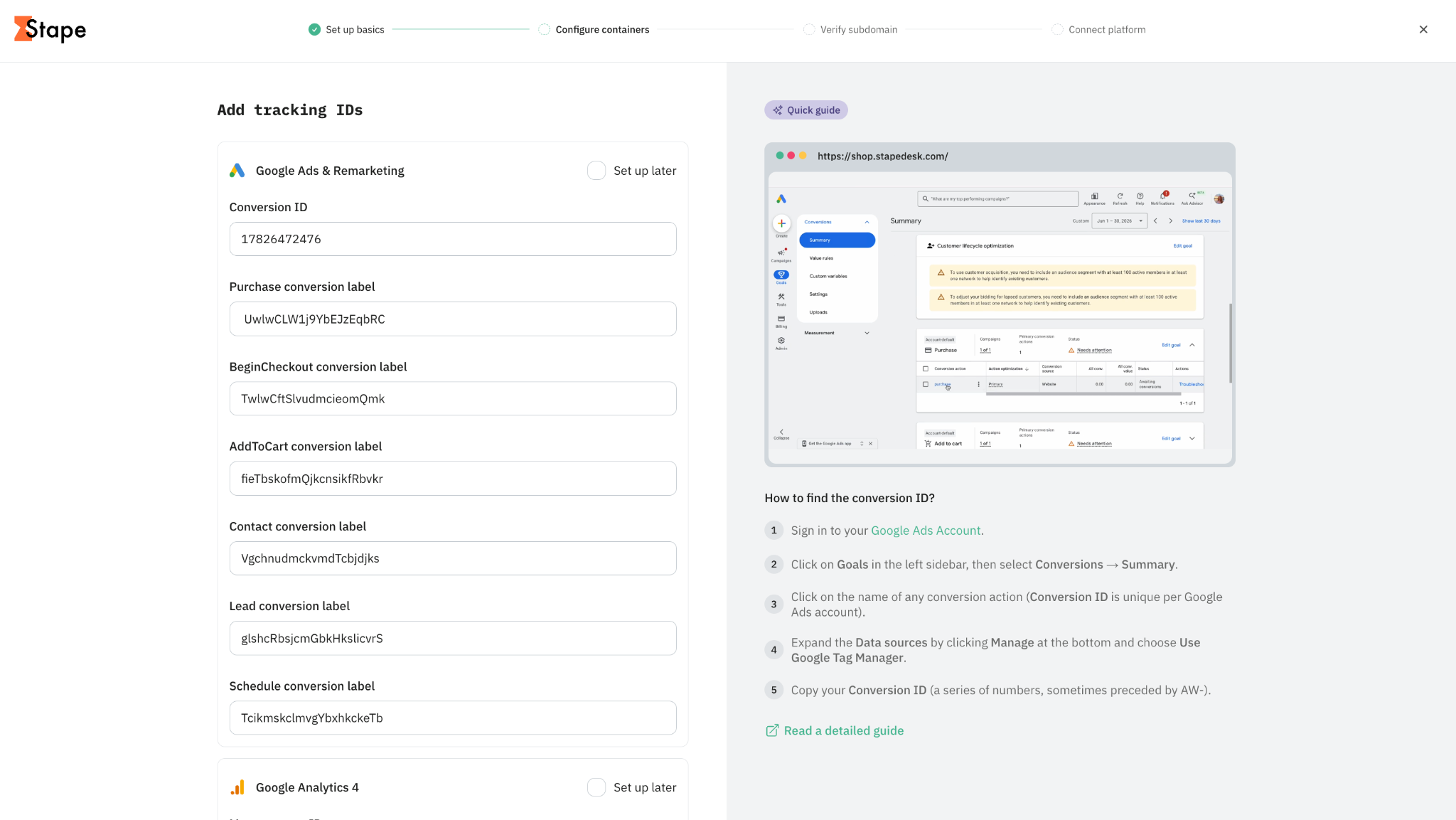Collapse the Purchase goal chevron in guide preview
The width and height of the screenshot is (1456, 820).
tap(1192, 345)
